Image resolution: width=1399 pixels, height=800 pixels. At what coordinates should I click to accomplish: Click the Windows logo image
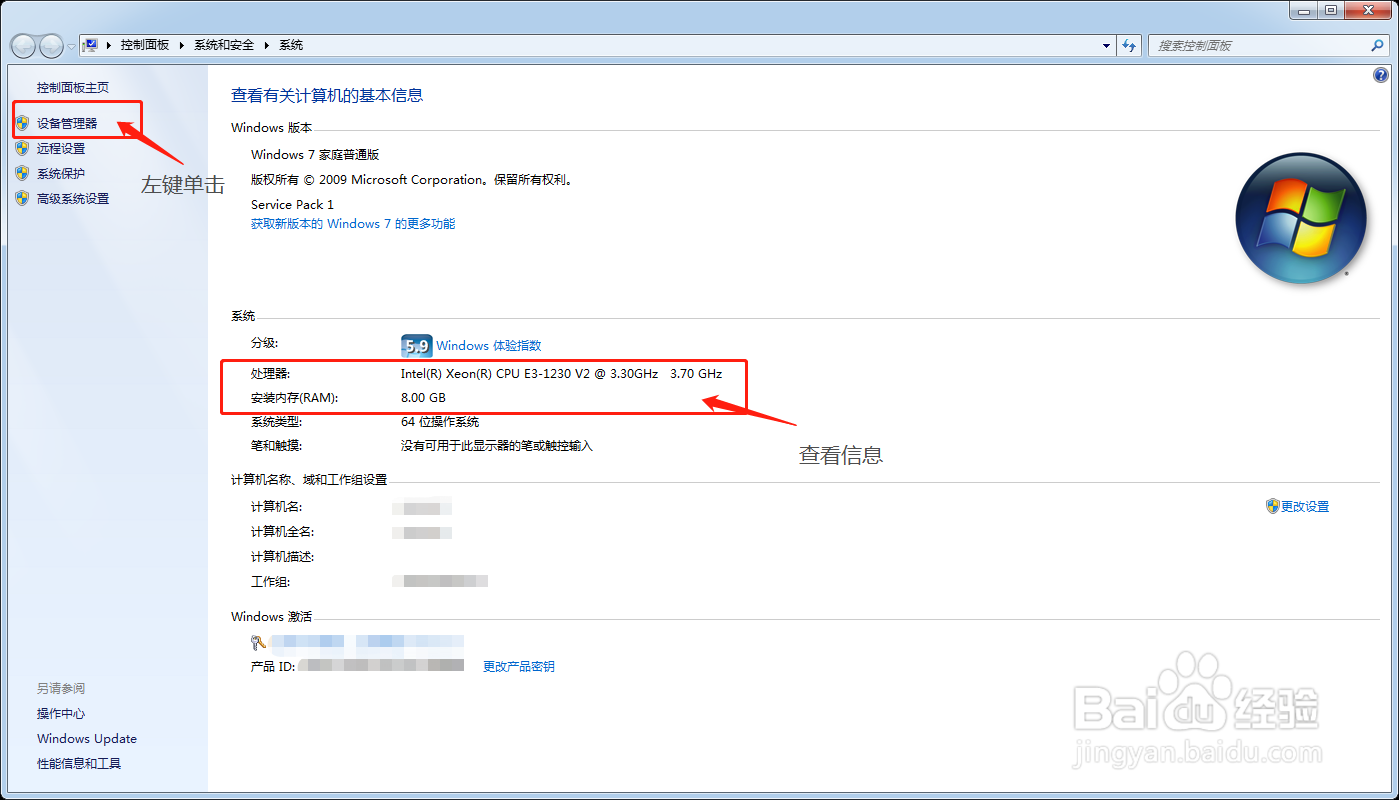(x=1301, y=217)
